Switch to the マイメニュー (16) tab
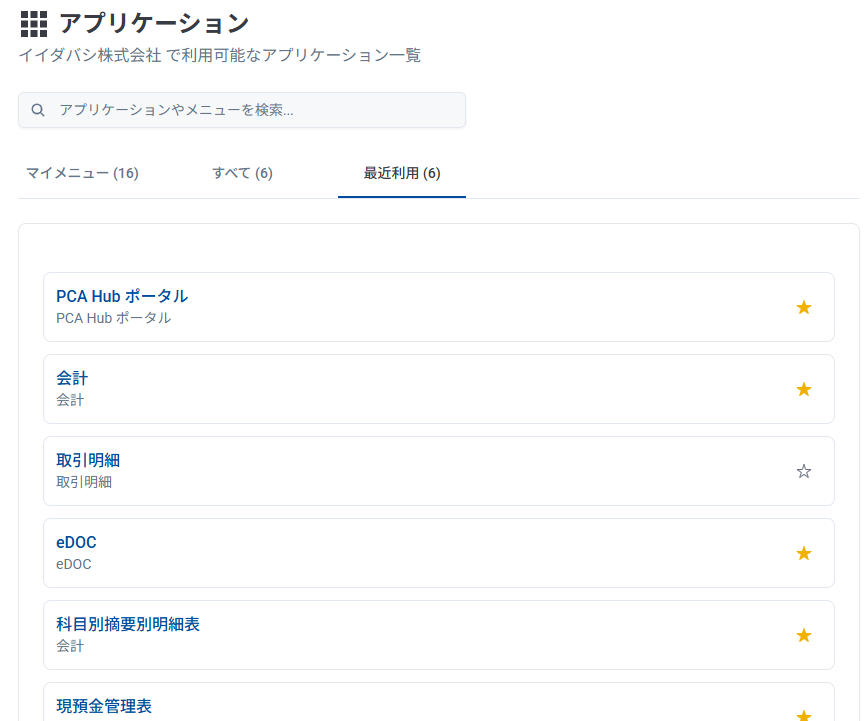The height and width of the screenshot is (721, 865). pos(82,173)
